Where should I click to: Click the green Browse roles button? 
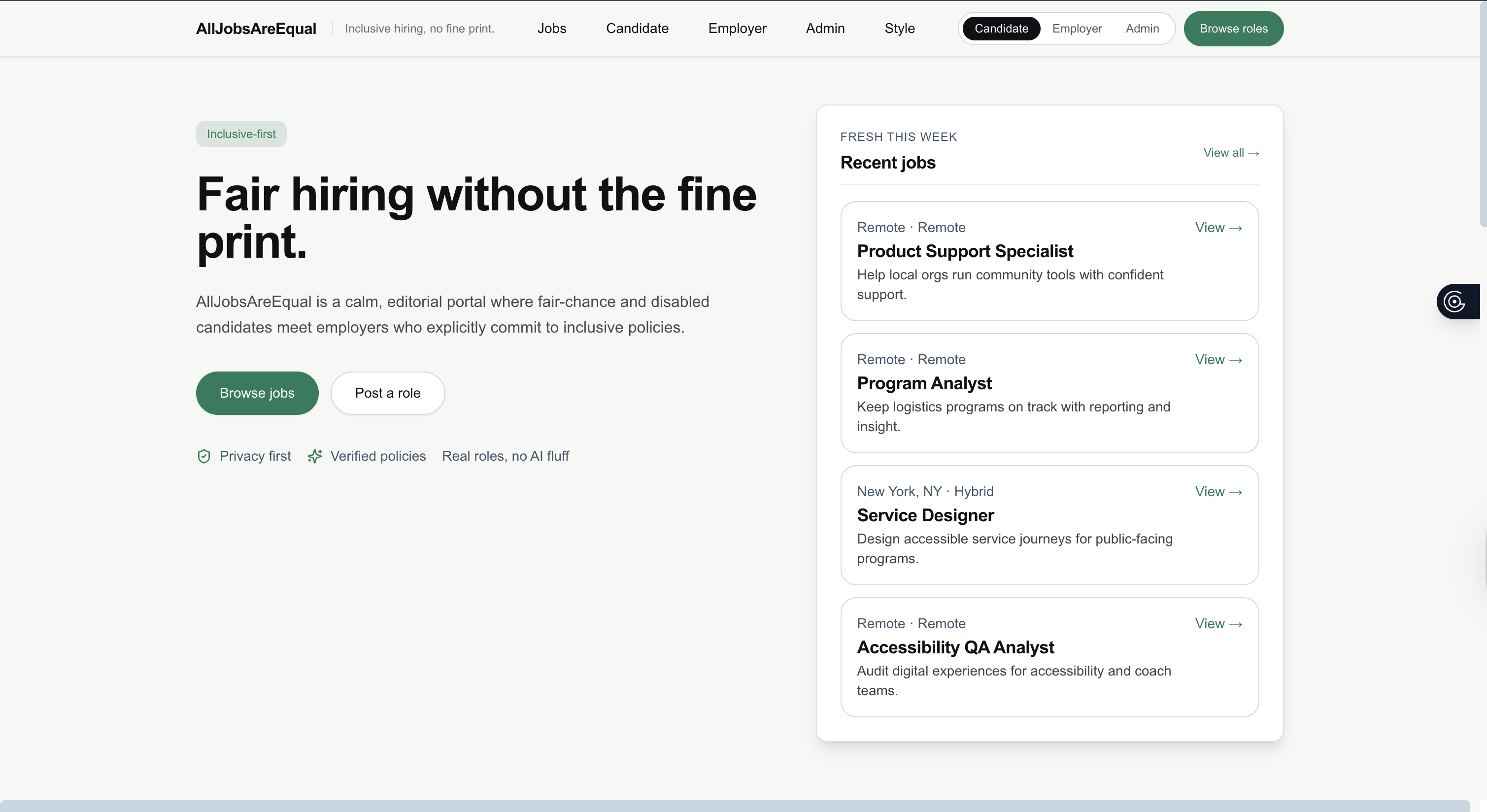coord(1233,29)
